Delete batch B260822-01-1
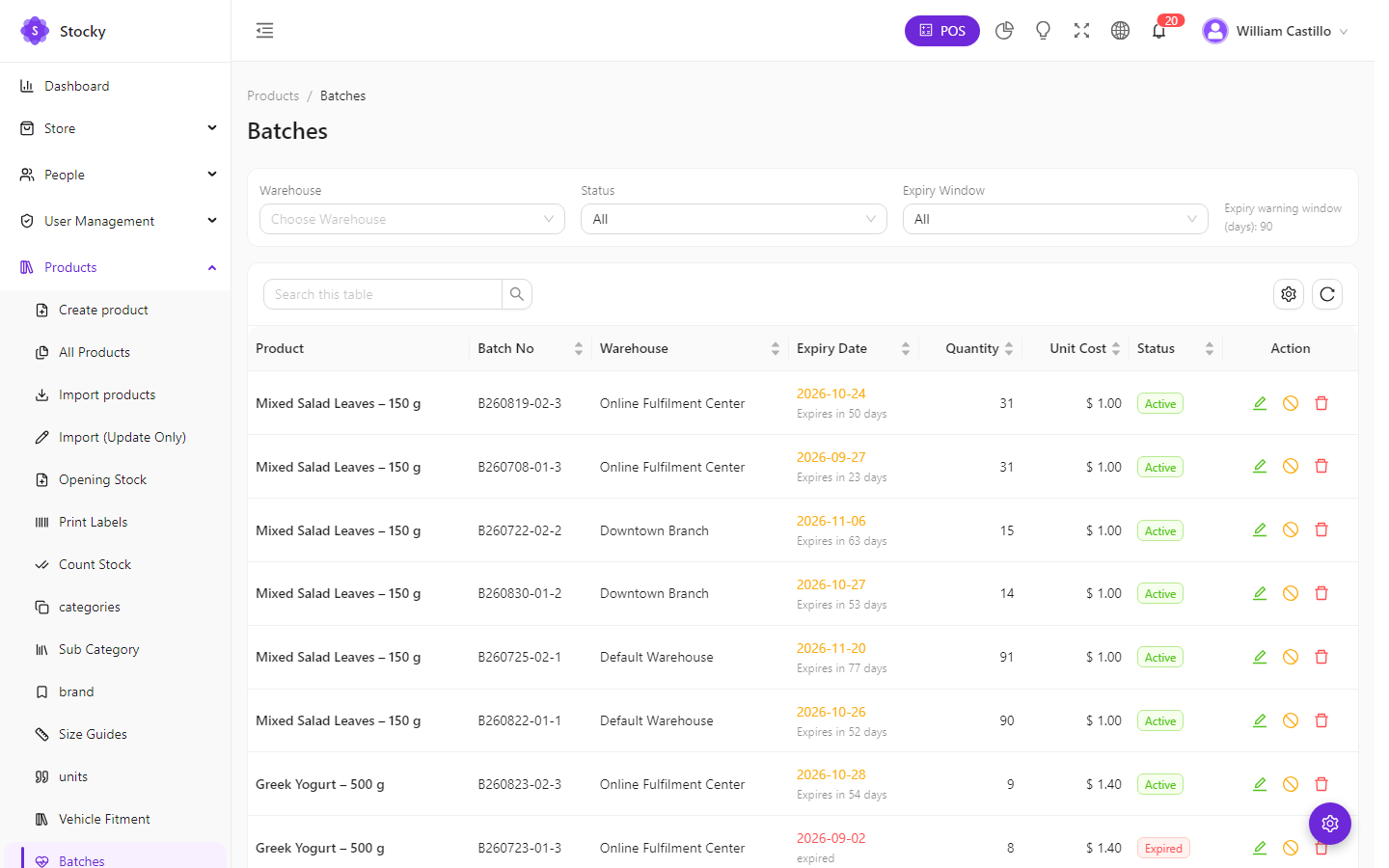 [x=1321, y=720]
